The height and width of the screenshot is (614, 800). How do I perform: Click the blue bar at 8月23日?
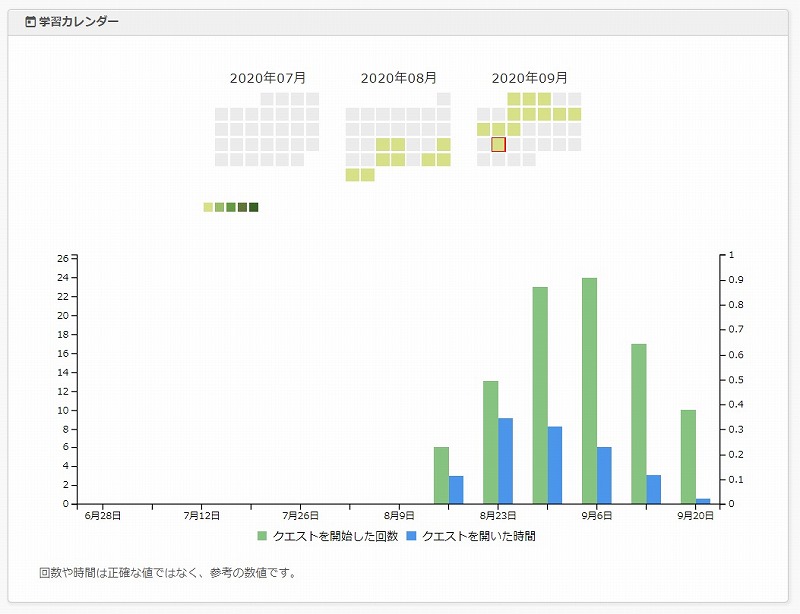click(506, 461)
